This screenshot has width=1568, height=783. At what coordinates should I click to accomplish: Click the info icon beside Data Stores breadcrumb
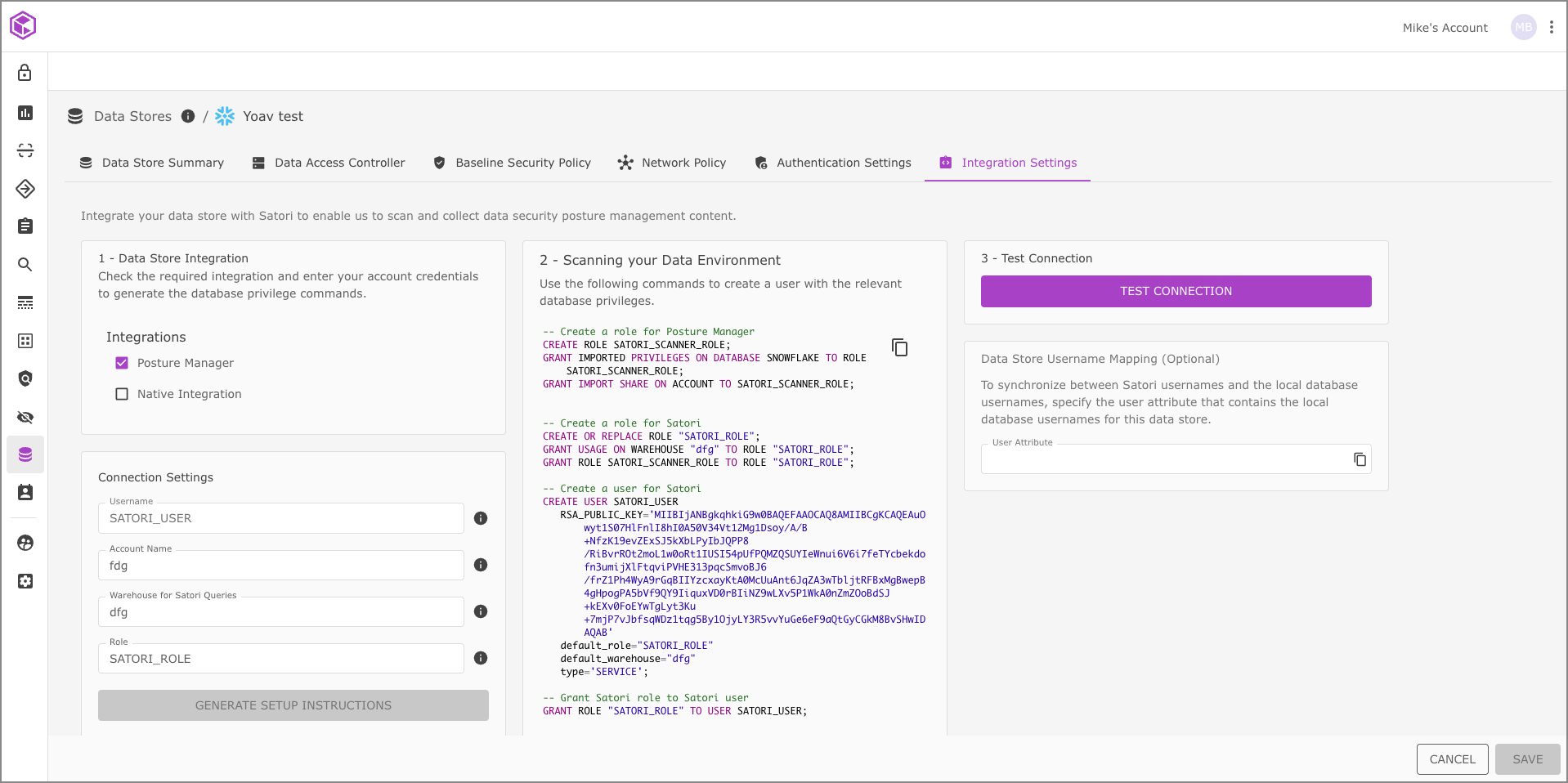click(x=188, y=116)
